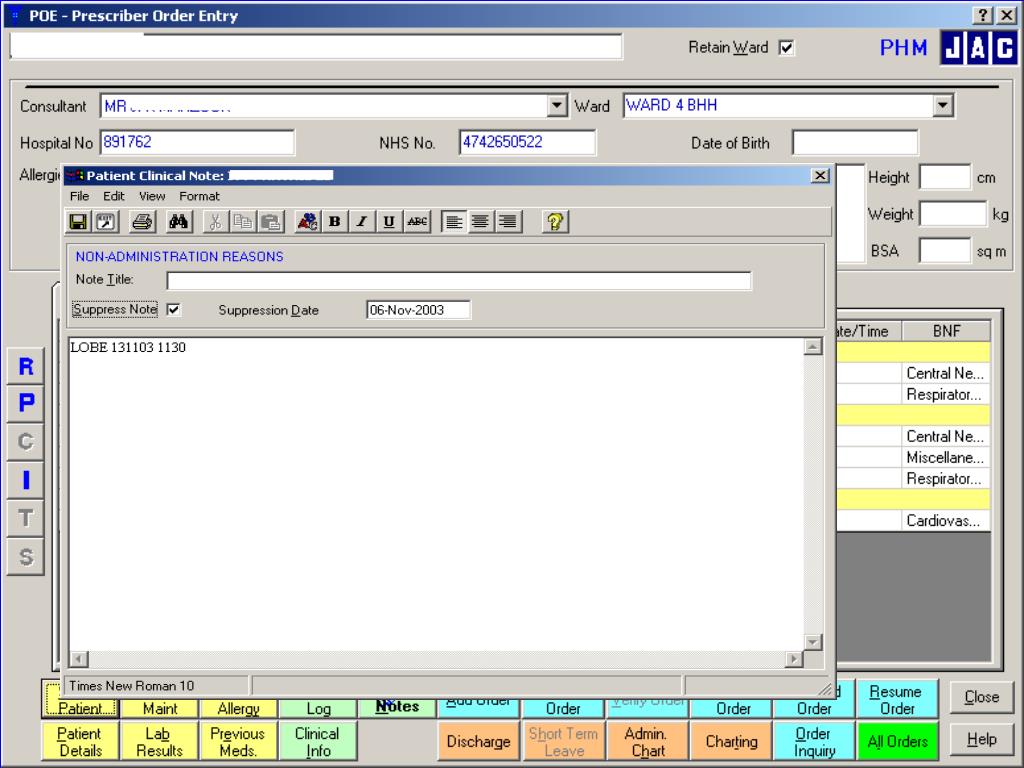The image size is (1024, 768).
Task: Click the Discharge button
Action: (x=478, y=742)
